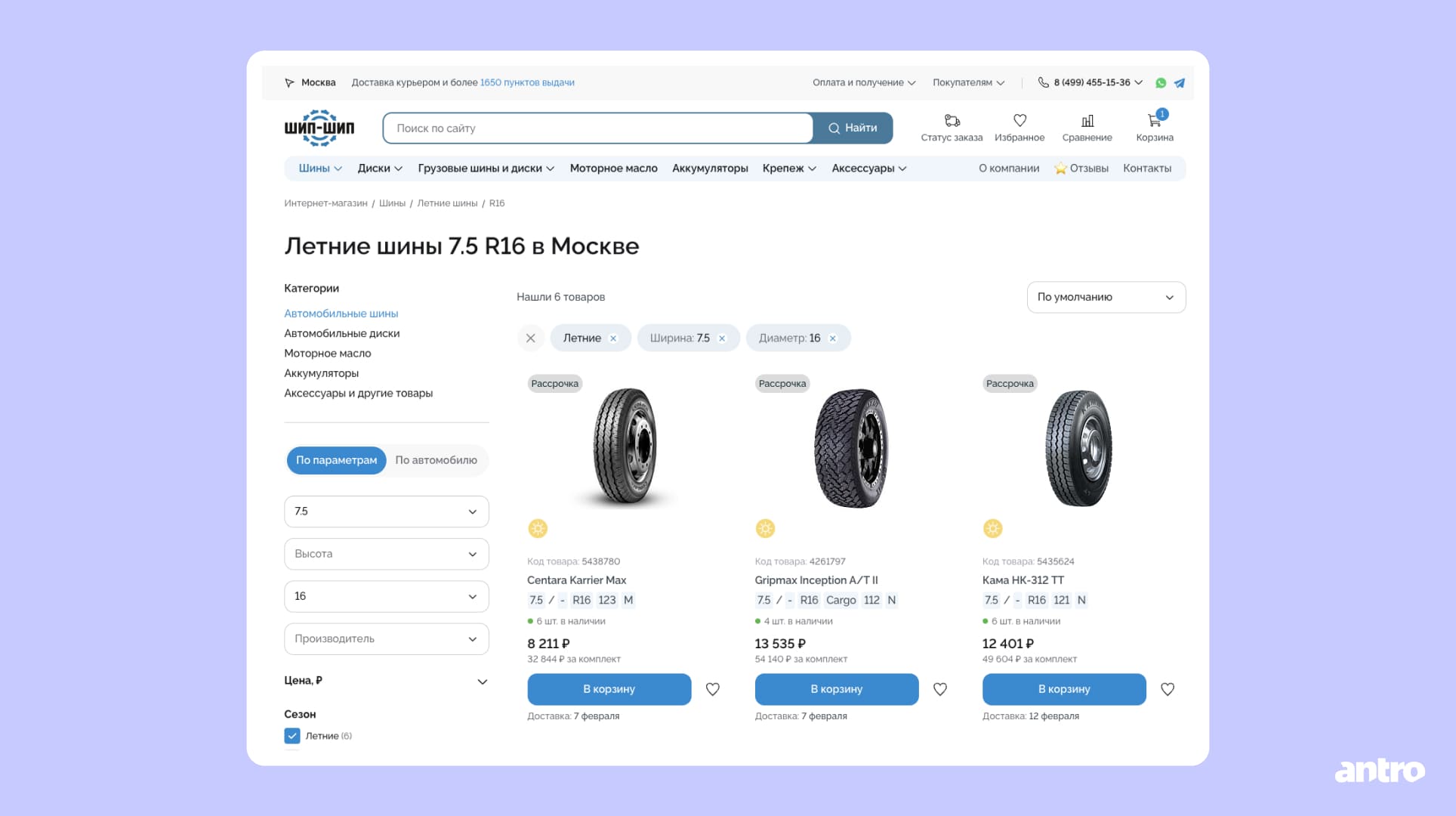Image resolution: width=1456 pixels, height=816 pixels.
Task: Add Centara Karrier Max to favorites
Action: (x=712, y=689)
